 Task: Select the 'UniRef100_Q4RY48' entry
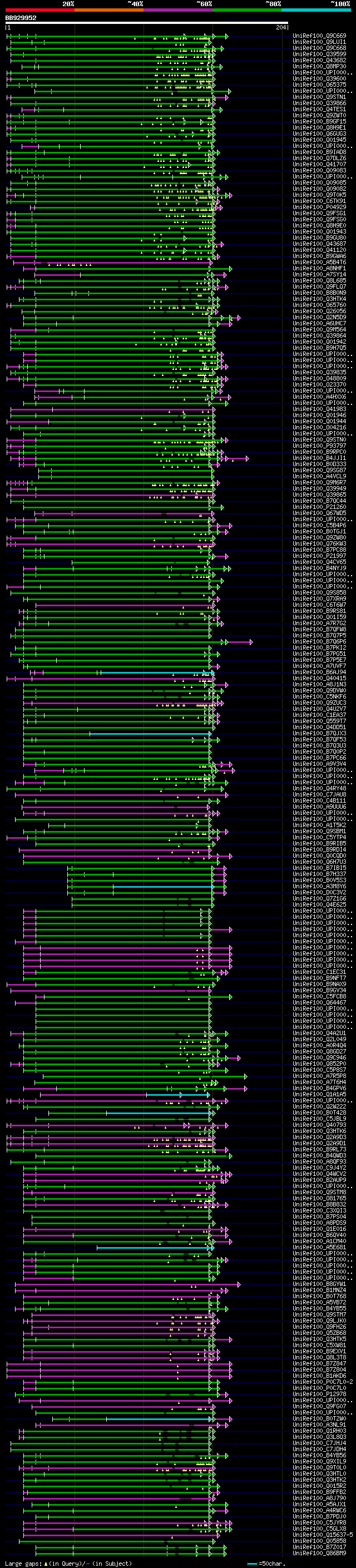pos(319,788)
